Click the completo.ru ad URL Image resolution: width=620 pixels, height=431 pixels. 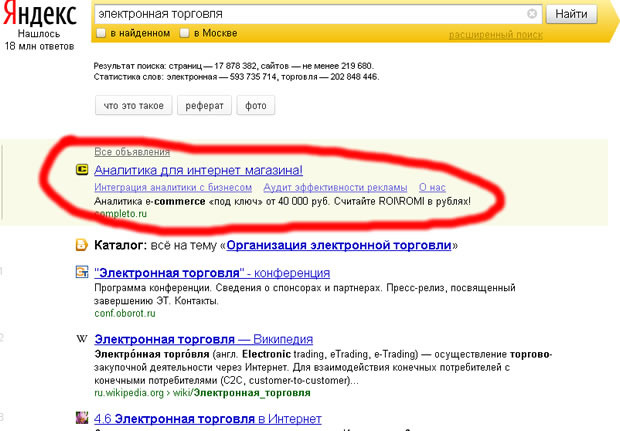pyautogui.click(x=121, y=214)
